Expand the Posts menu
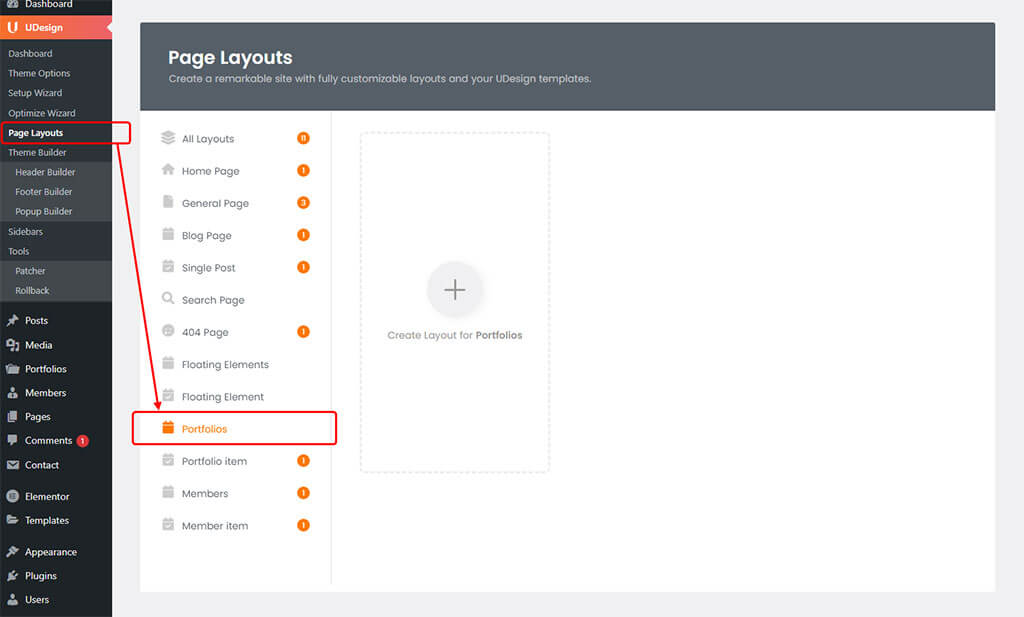Screen dimensions: 1024x617 click(40, 321)
